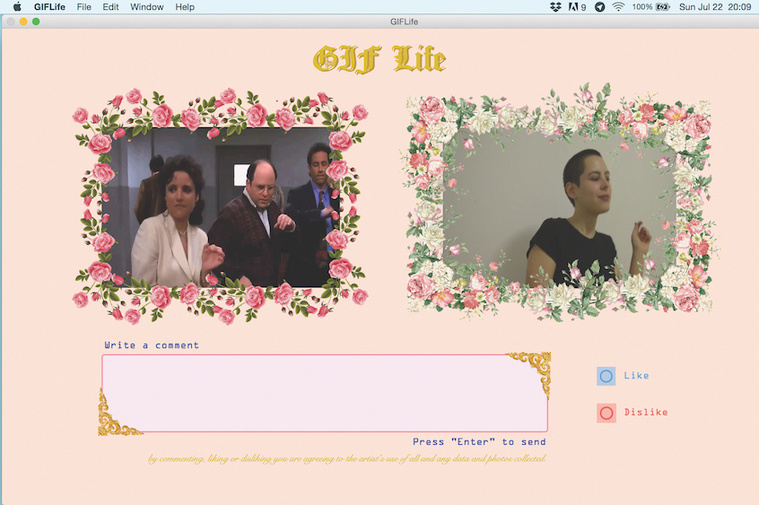Viewport: 759px width, 505px height.
Task: Click the Dropbox menu bar icon
Action: (555, 7)
